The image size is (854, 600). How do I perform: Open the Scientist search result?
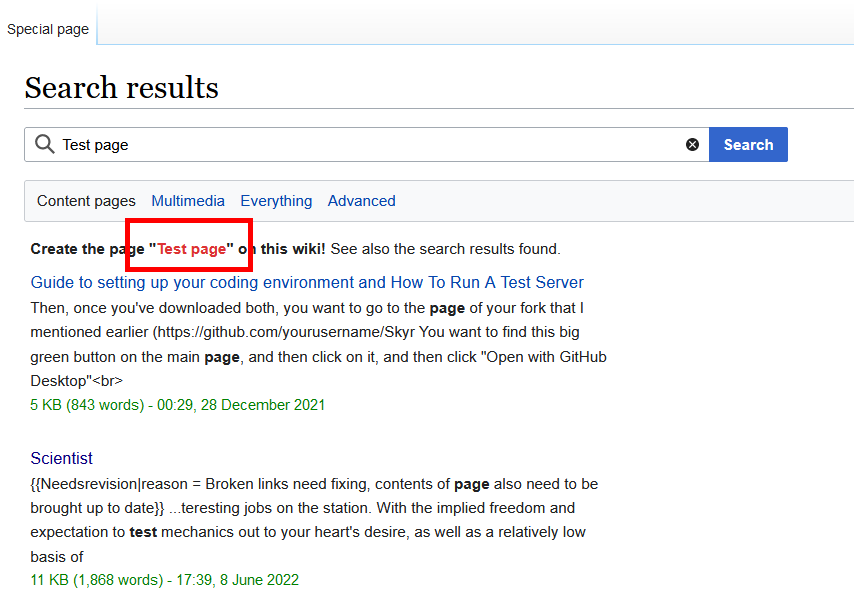click(x=61, y=458)
